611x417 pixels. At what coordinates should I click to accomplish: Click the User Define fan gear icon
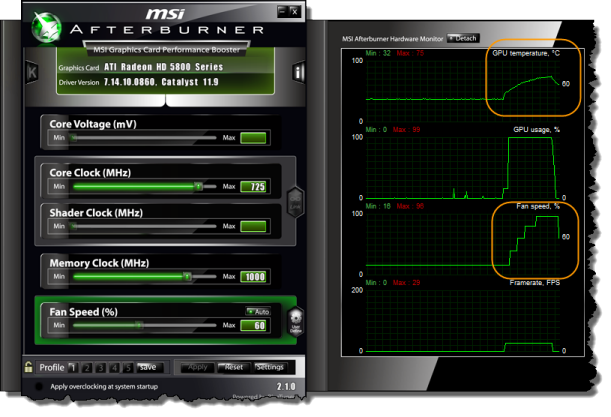(296, 322)
